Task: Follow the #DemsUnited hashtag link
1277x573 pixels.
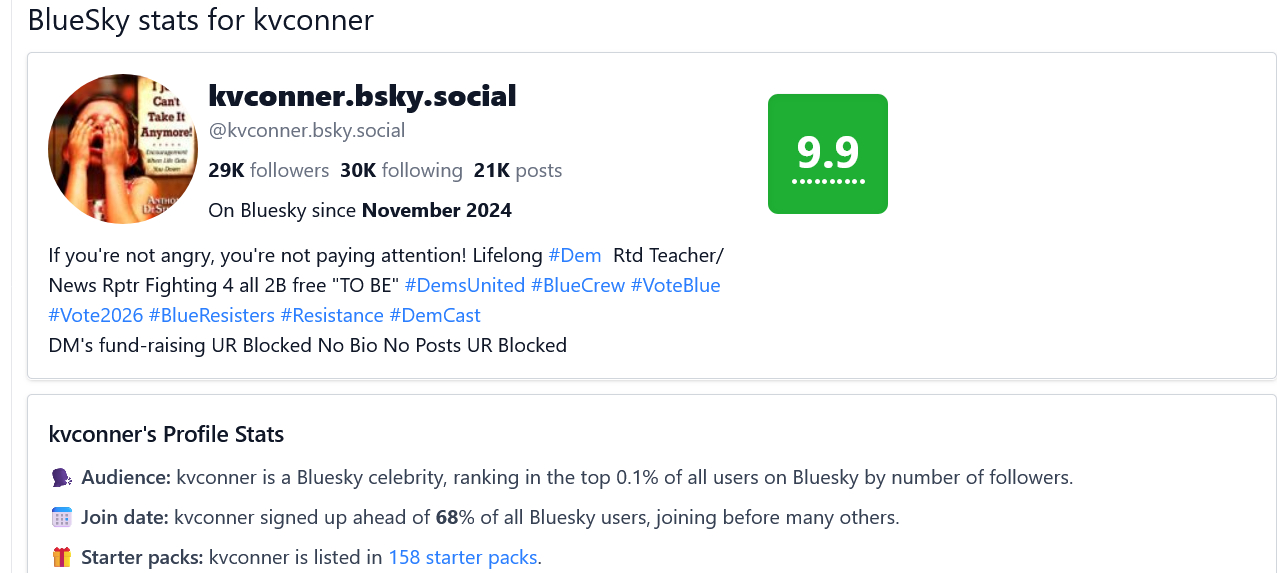Action: 464,285
